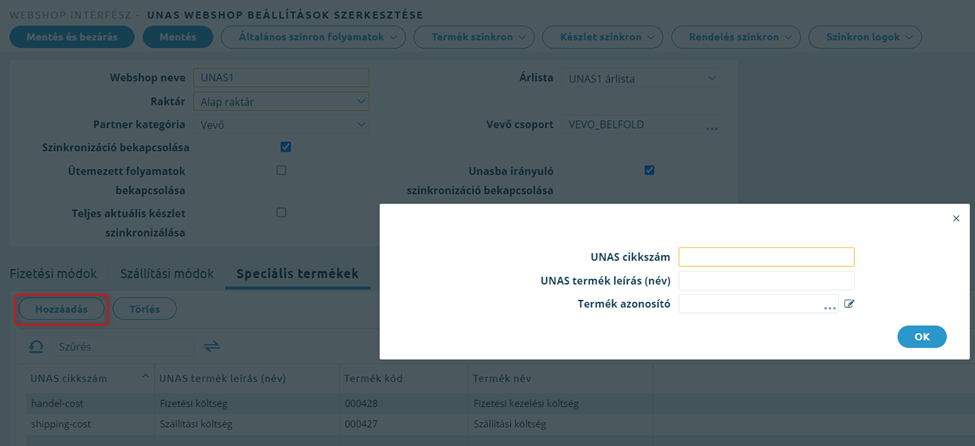The height and width of the screenshot is (446, 975).
Task: Click UNAS termék leírás (név) field
Action: coord(766,281)
